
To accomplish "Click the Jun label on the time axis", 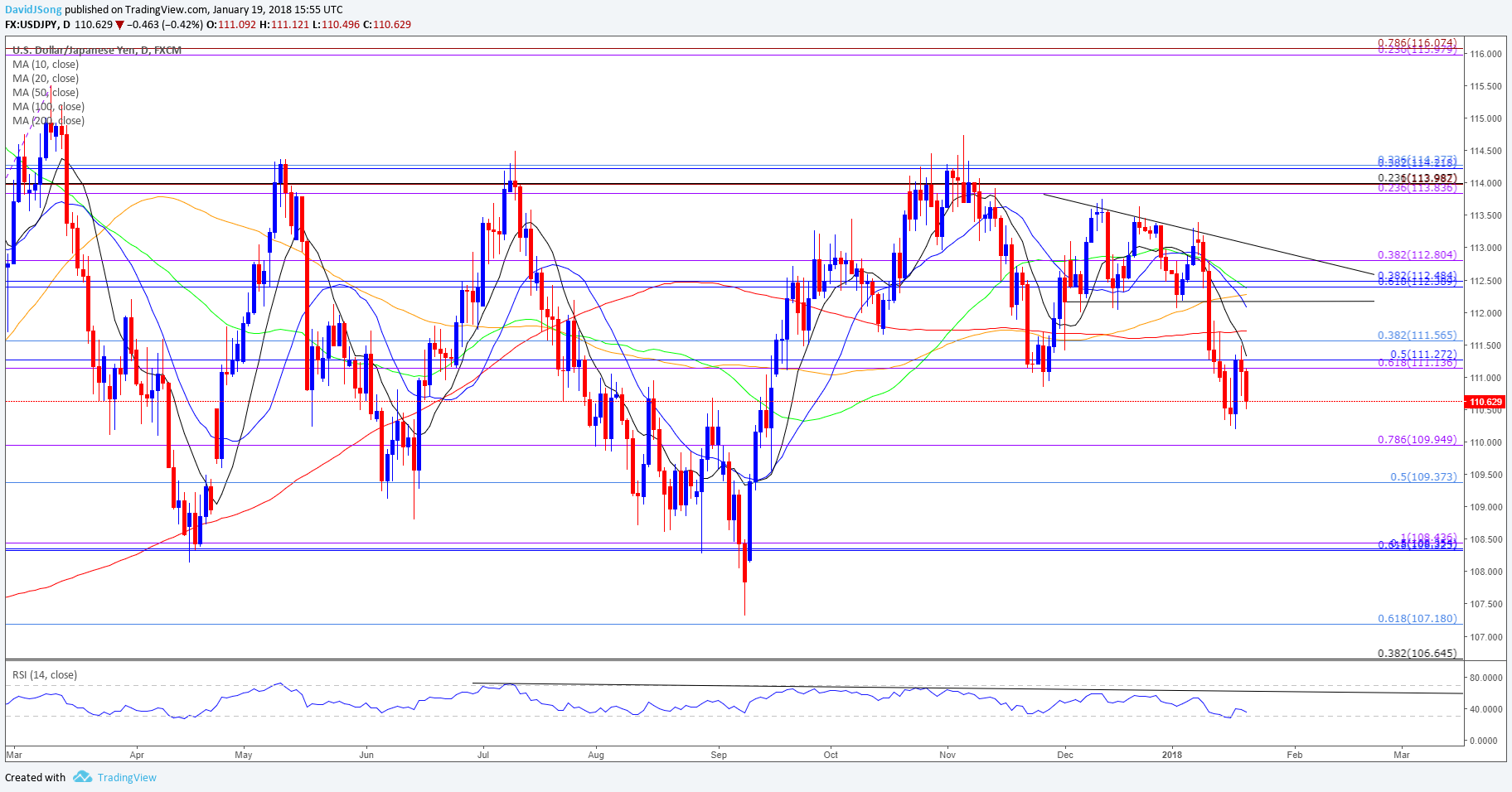I will click(366, 755).
